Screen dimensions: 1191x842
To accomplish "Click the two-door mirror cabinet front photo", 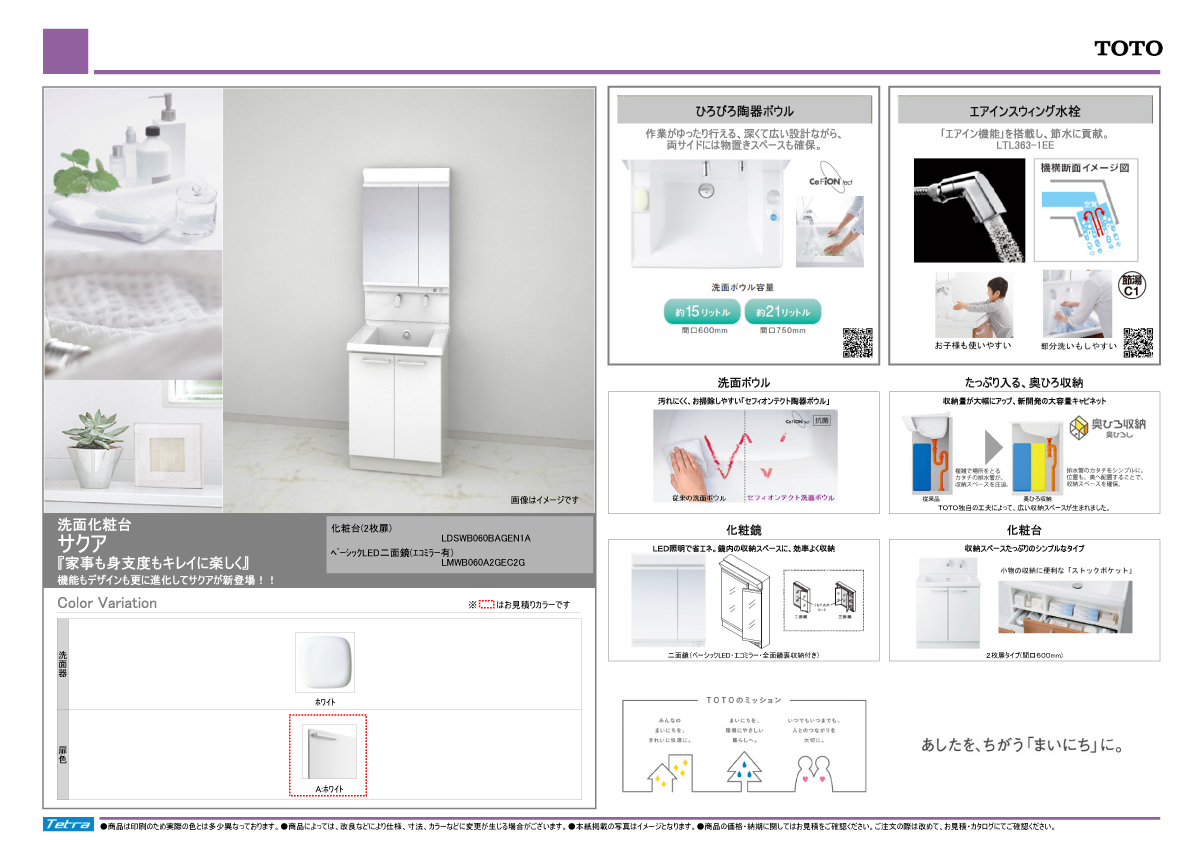I will 669,600.
